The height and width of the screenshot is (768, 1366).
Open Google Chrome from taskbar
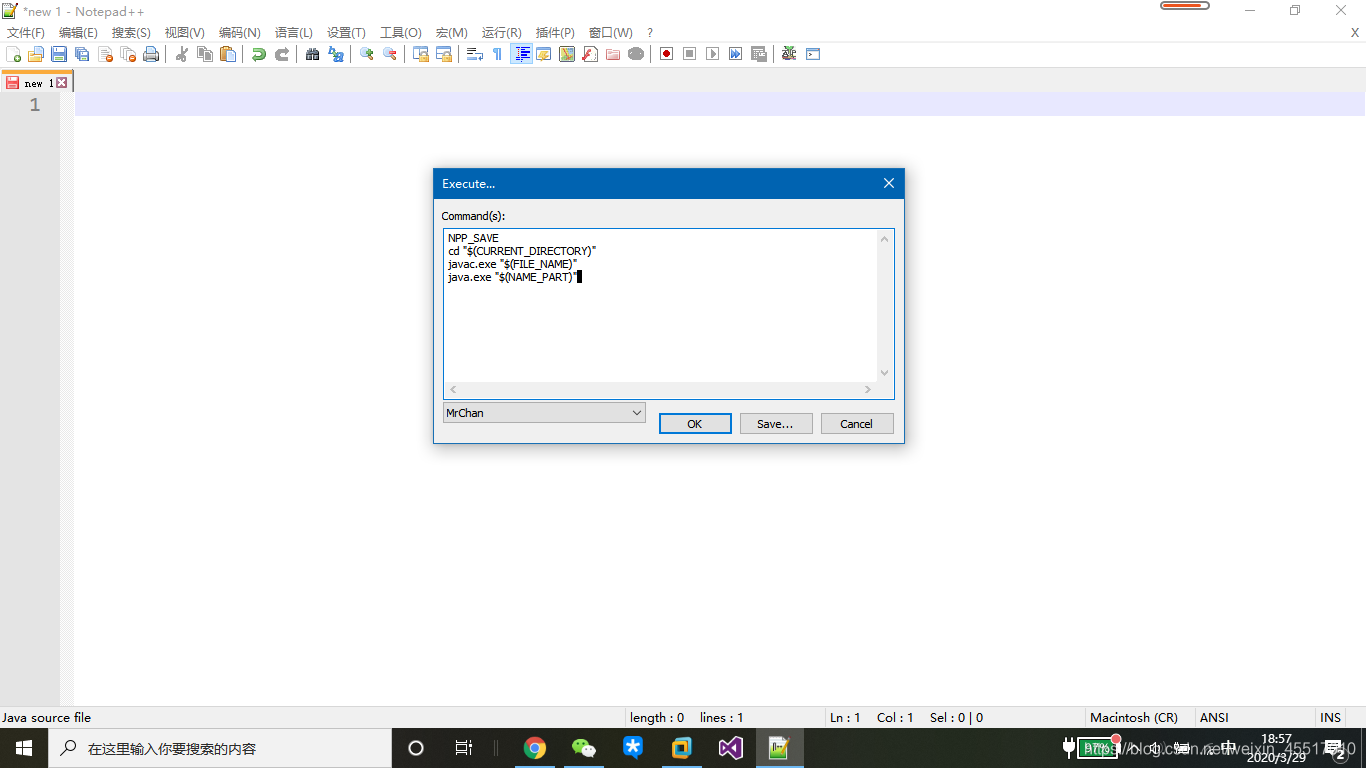[535, 748]
